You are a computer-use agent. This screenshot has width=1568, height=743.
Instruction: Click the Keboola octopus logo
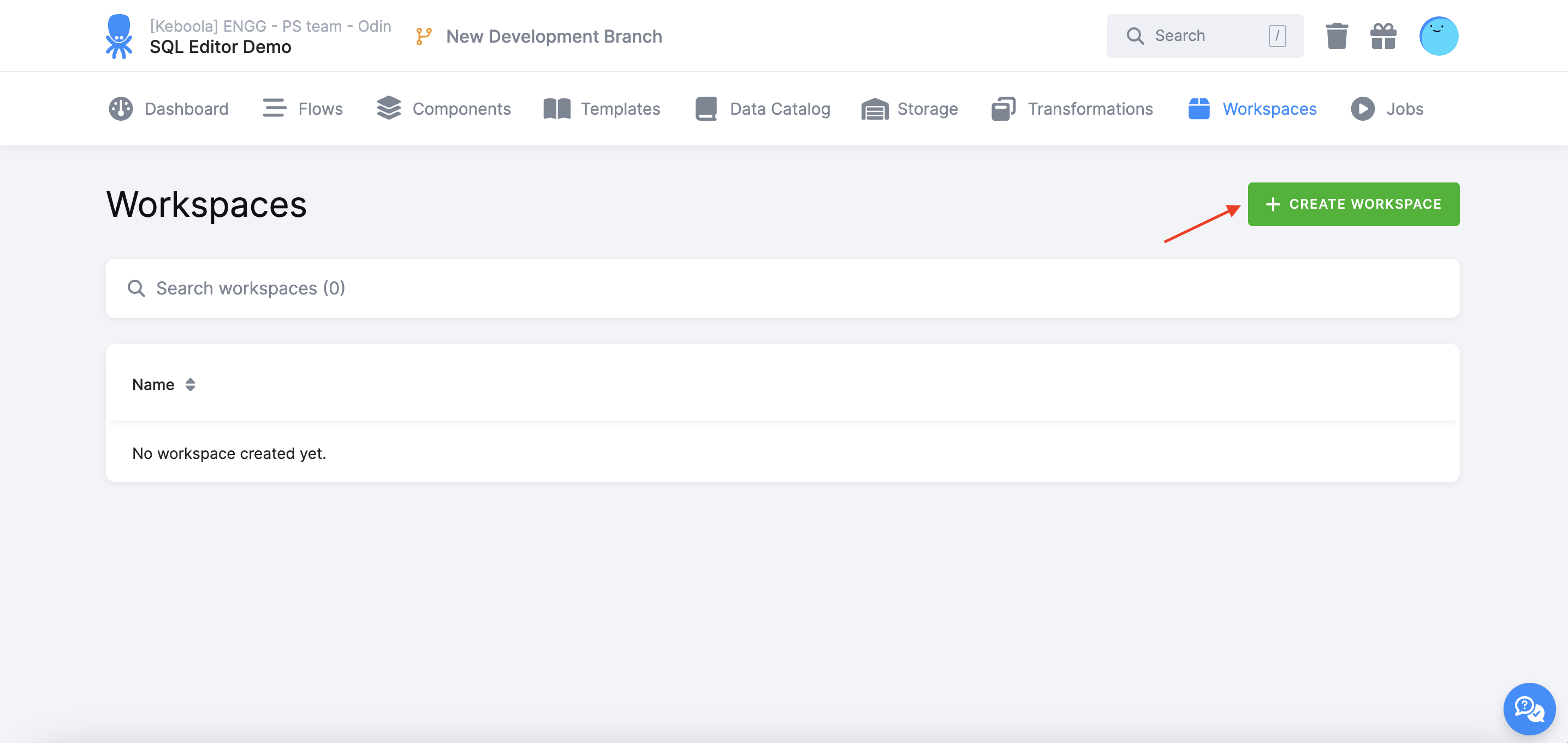tap(118, 36)
